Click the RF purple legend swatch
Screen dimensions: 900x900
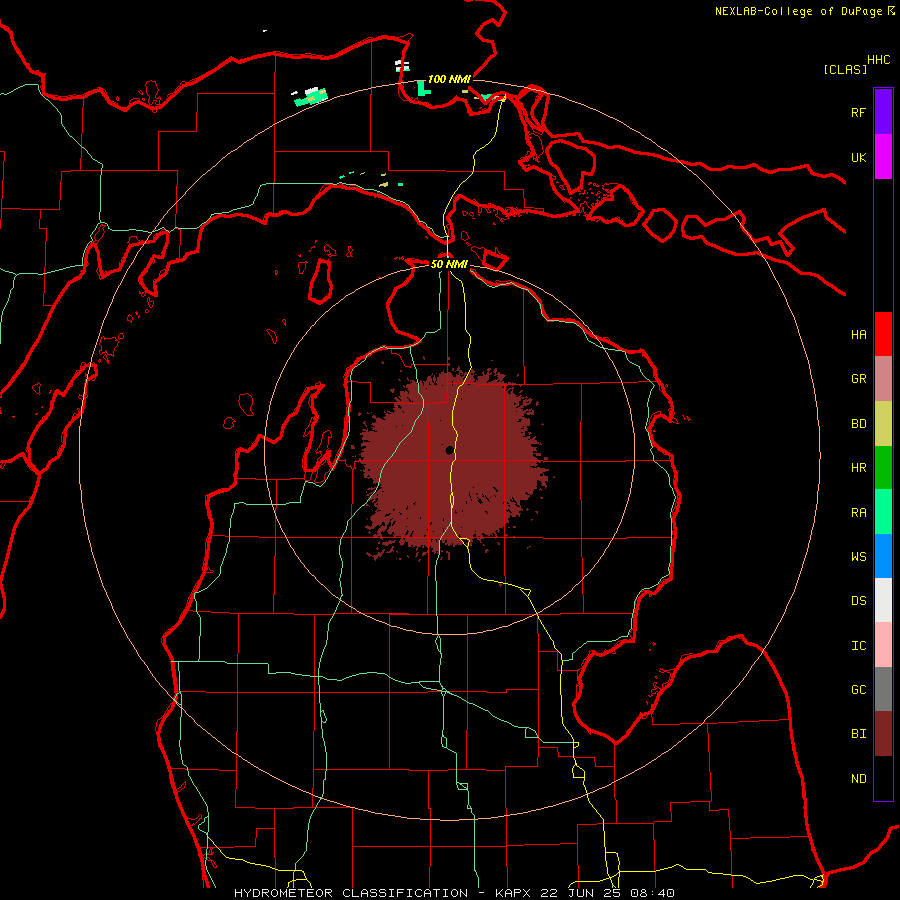(x=883, y=112)
